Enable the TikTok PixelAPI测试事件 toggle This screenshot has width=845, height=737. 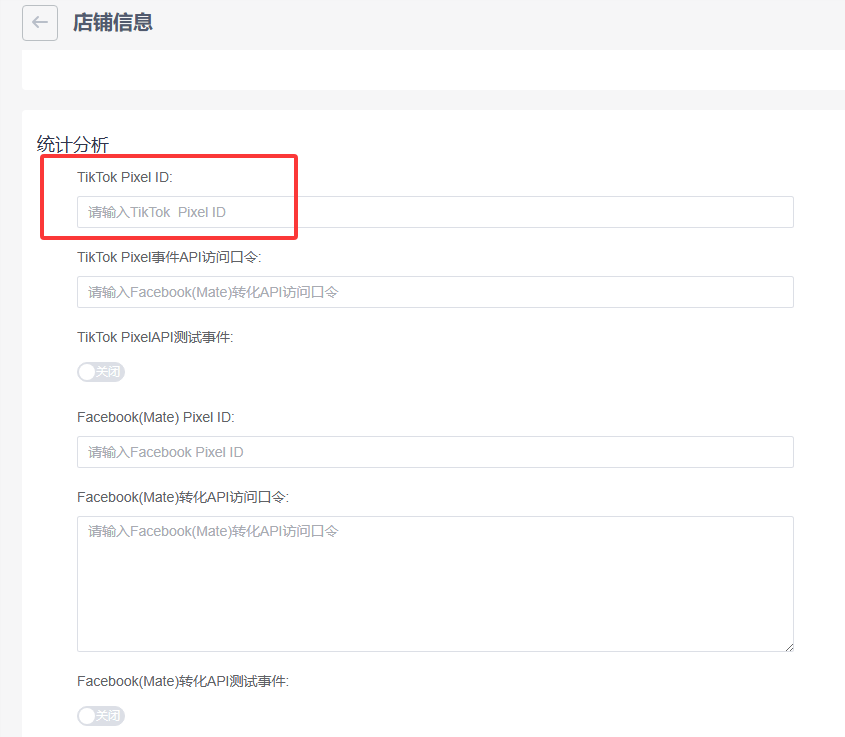click(x=101, y=372)
